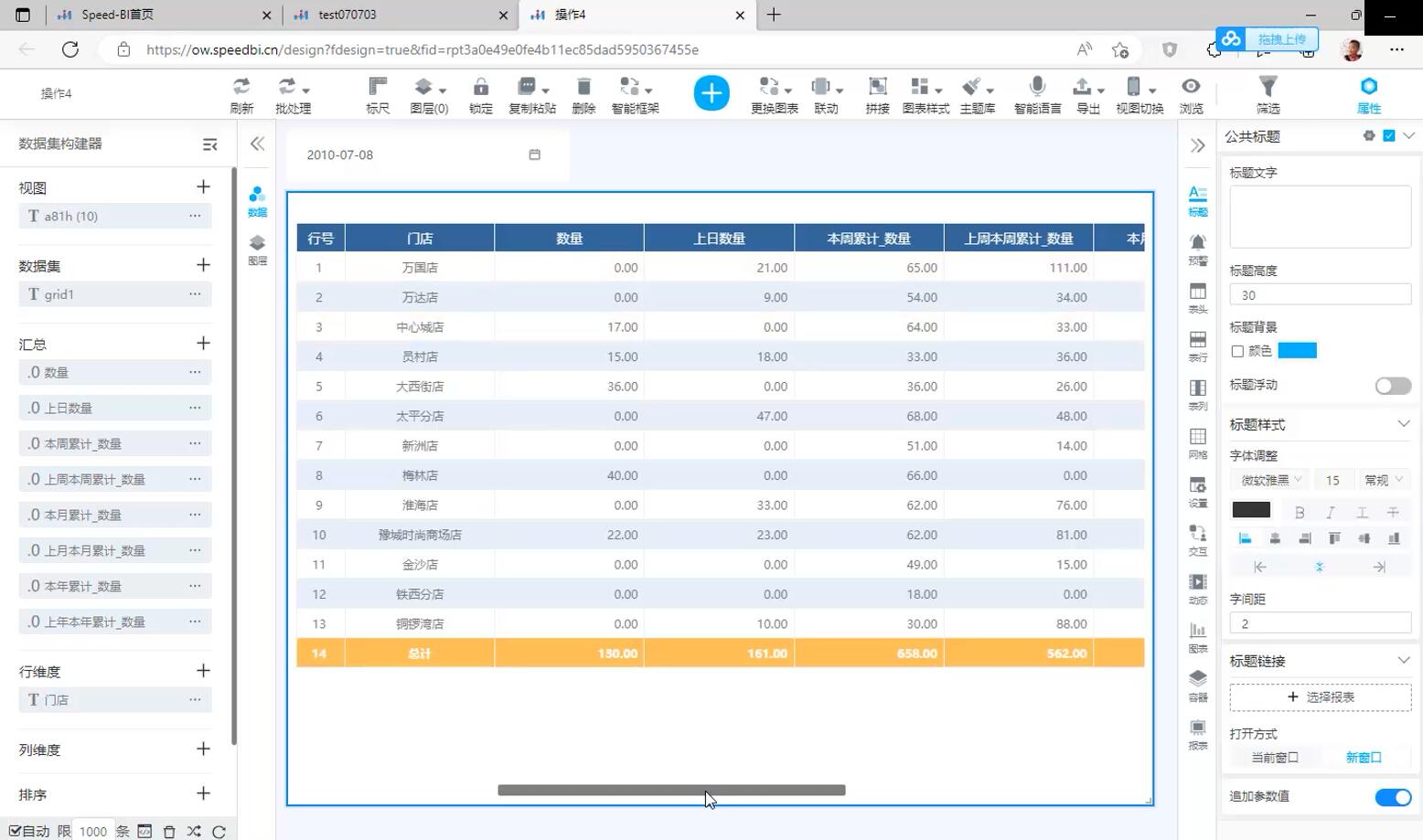
Task: Click the 选择报表 button
Action: (x=1320, y=697)
